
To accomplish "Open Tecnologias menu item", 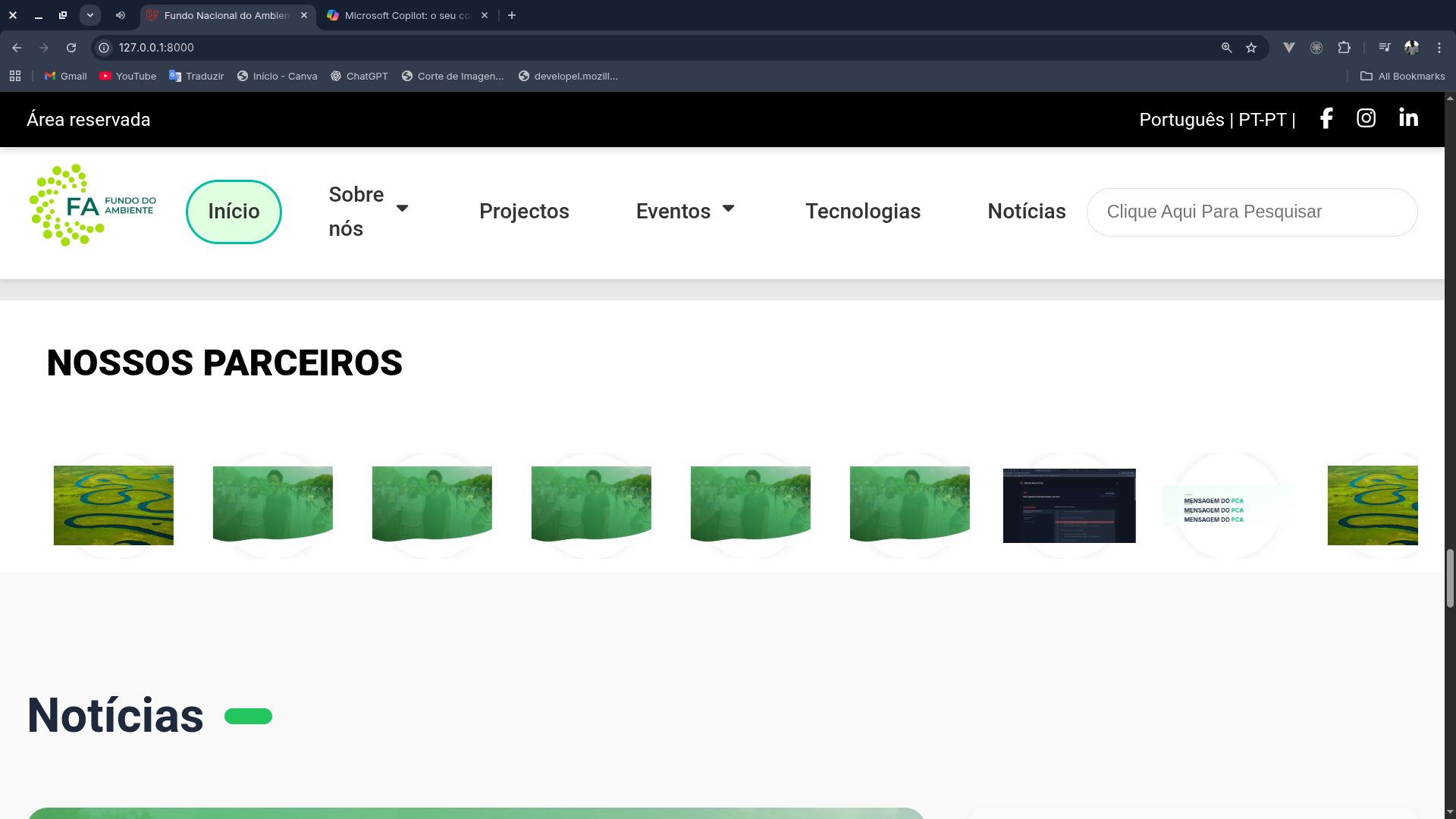I will (862, 212).
